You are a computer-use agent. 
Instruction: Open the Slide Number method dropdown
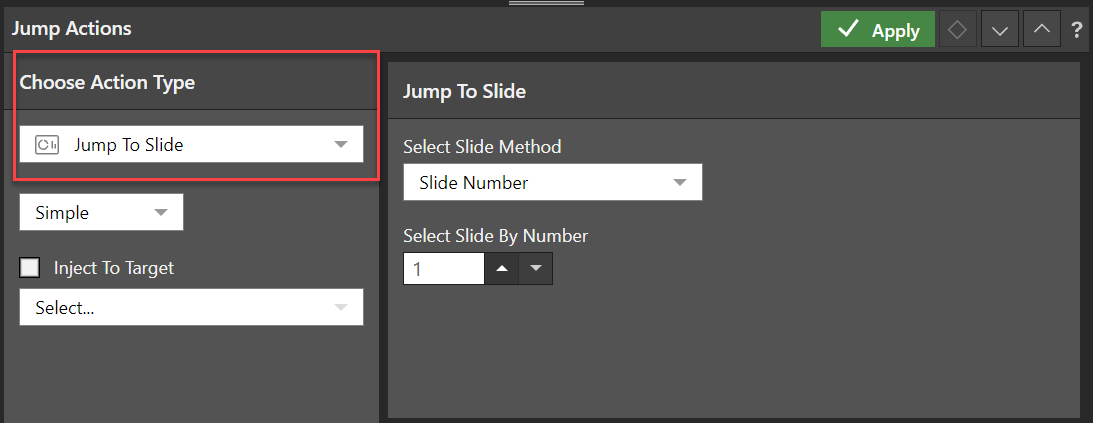(552, 183)
